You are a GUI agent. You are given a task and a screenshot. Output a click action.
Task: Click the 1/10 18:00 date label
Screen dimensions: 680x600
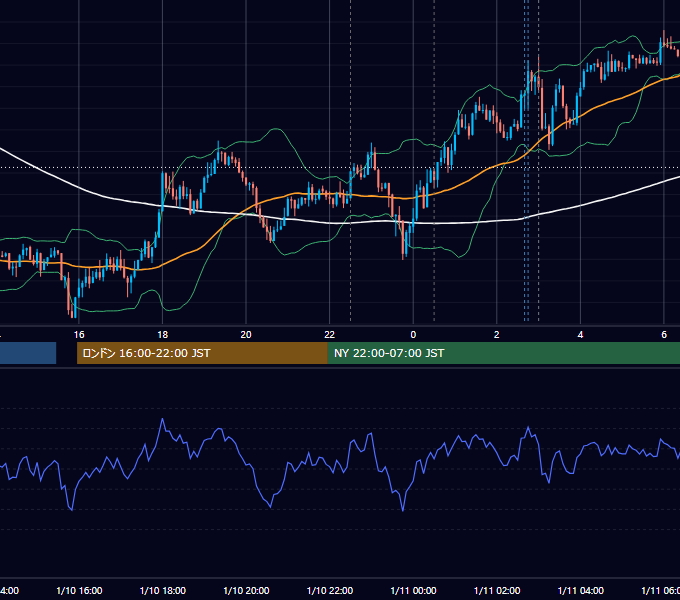[163, 591]
